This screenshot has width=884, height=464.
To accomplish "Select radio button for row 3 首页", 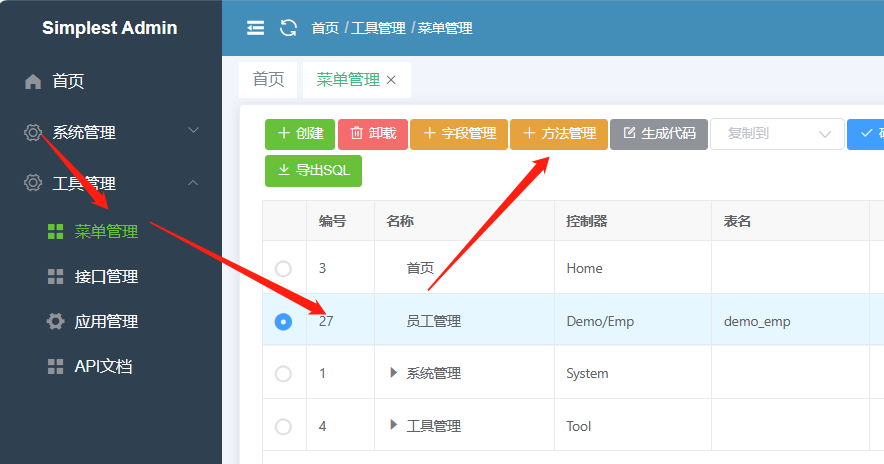I will point(283,268).
